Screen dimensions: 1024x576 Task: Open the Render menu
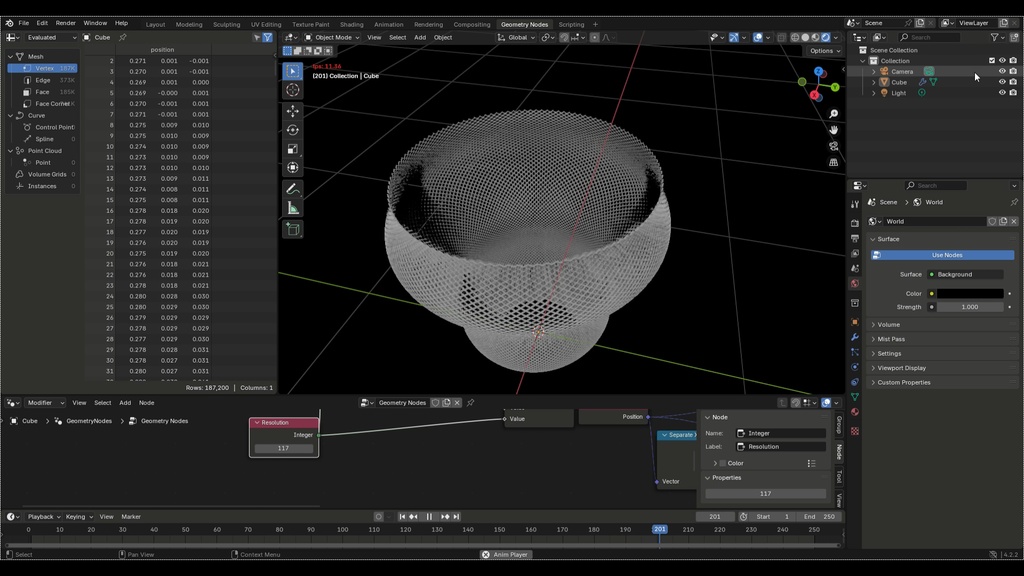[65, 23]
